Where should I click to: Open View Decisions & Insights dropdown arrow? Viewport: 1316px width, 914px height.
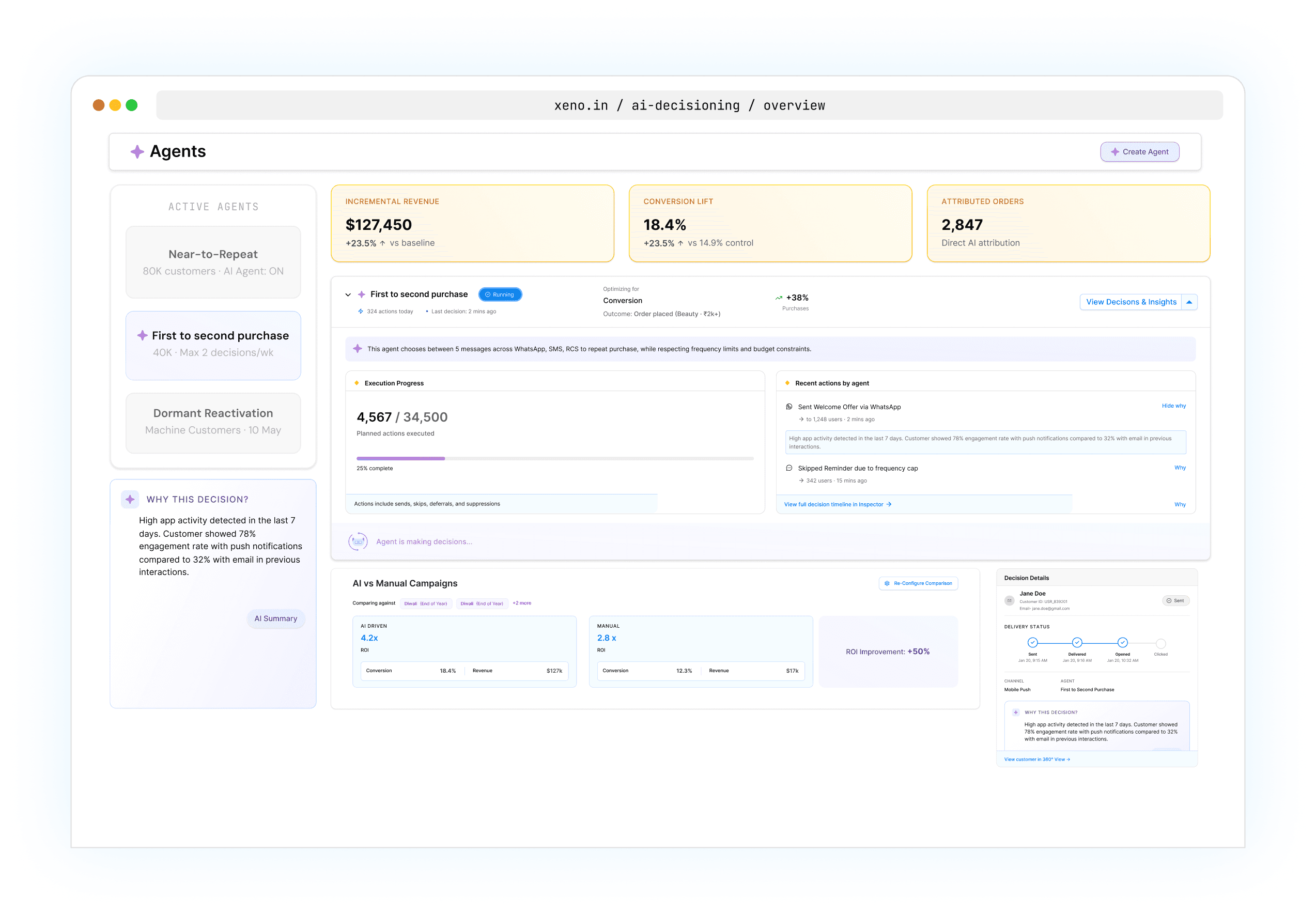(x=1189, y=302)
